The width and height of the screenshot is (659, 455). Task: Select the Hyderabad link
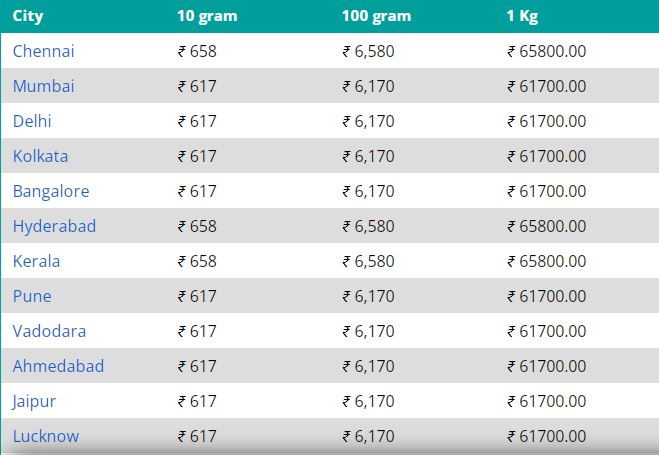tap(54, 226)
